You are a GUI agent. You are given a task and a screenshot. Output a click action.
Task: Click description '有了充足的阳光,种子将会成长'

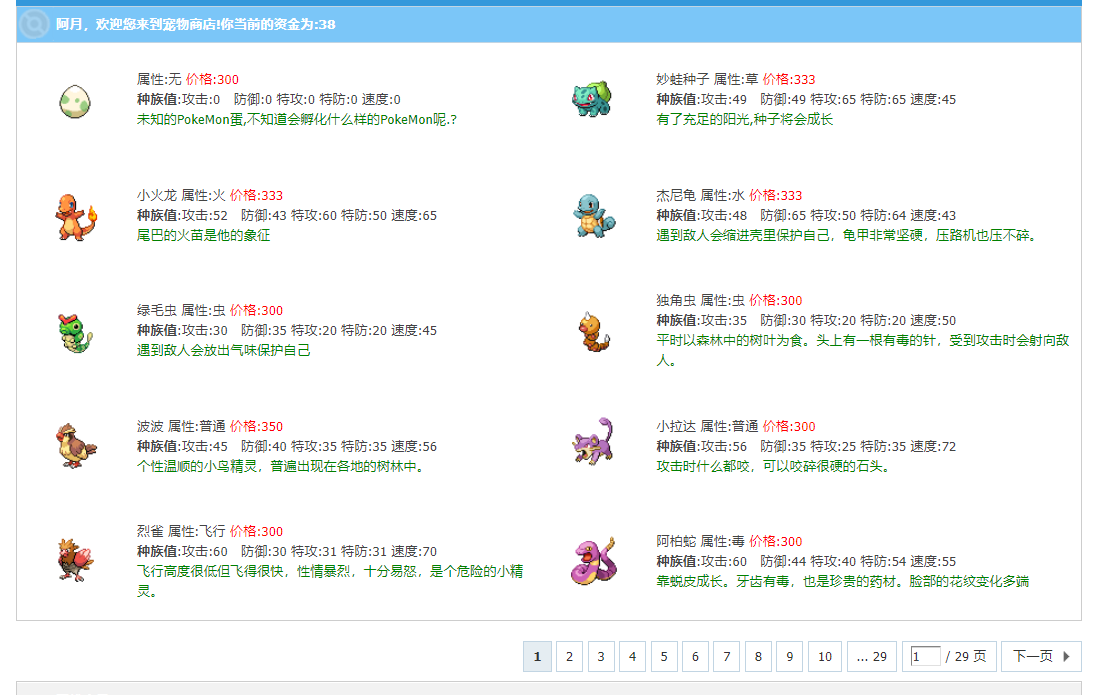(x=744, y=119)
